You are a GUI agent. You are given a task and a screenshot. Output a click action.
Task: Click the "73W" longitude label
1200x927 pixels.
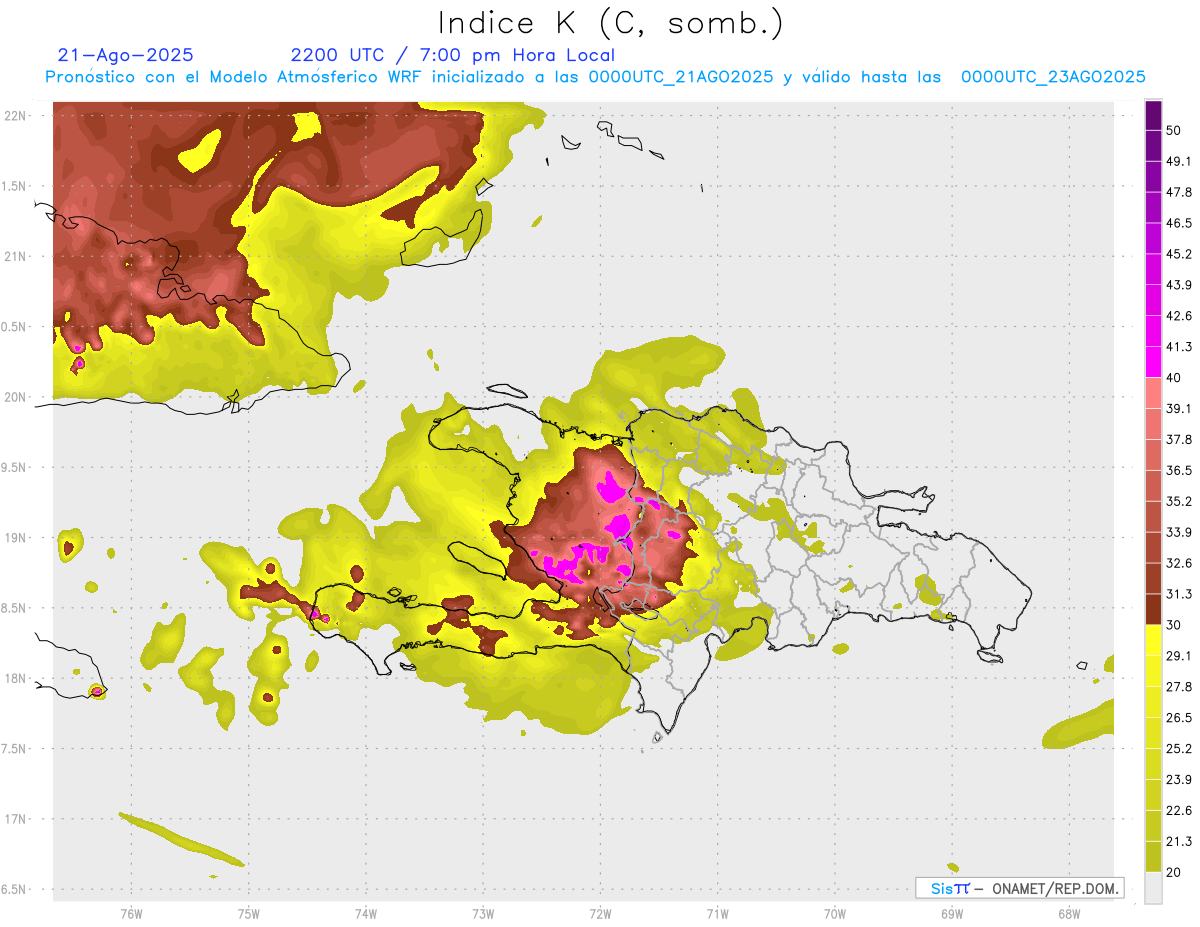[x=483, y=913]
